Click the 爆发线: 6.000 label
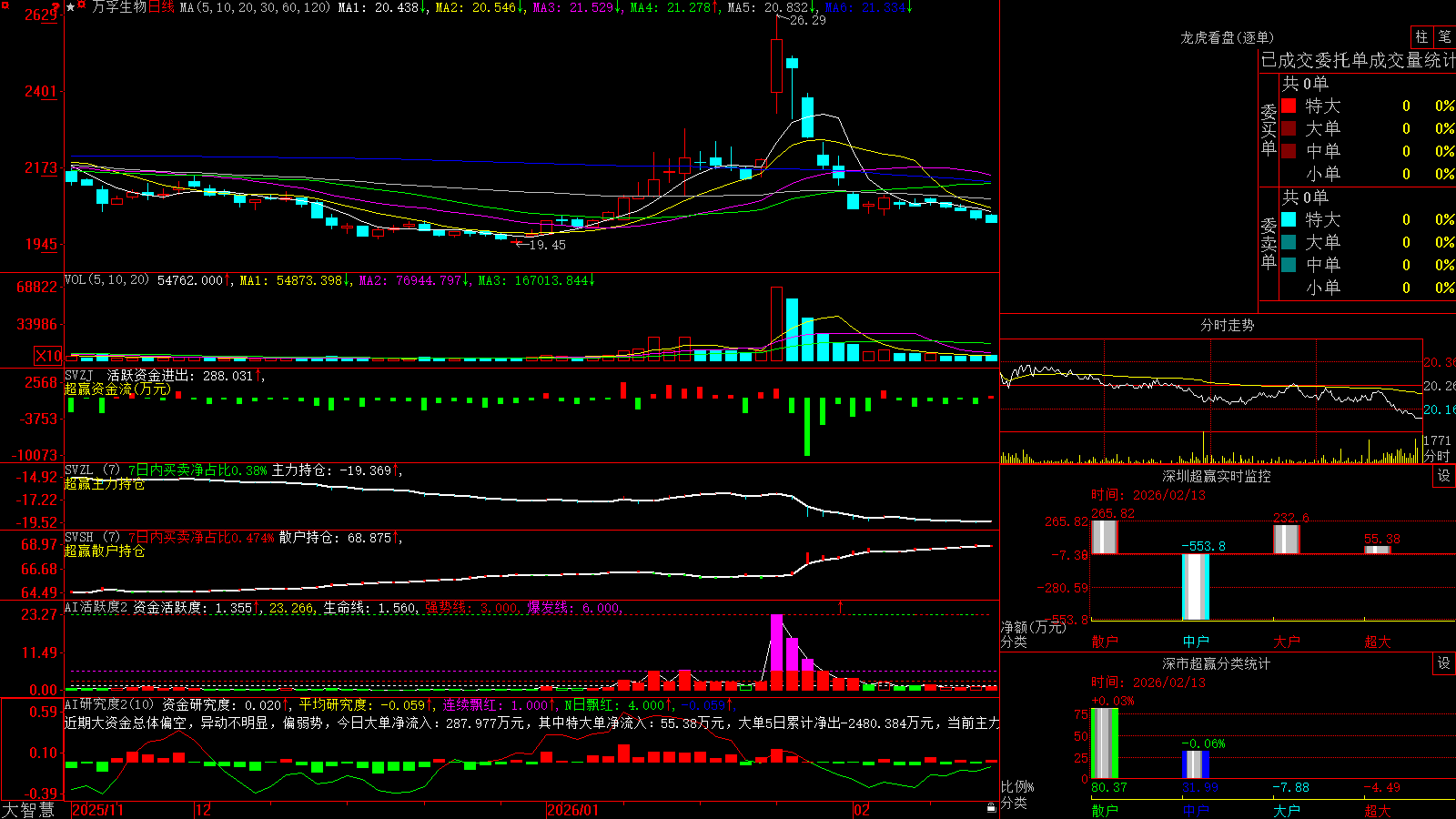Screen dimensions: 1456x819 click(573, 608)
